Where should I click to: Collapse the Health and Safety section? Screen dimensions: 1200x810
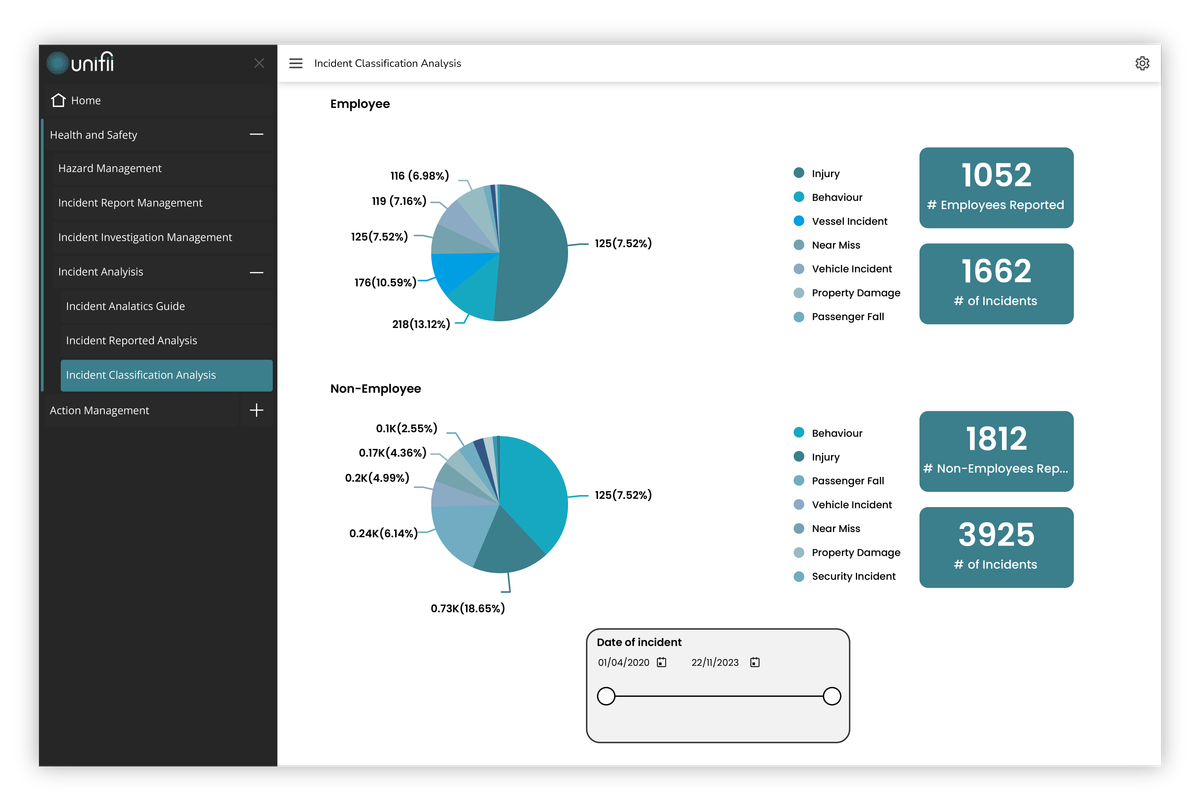click(256, 134)
